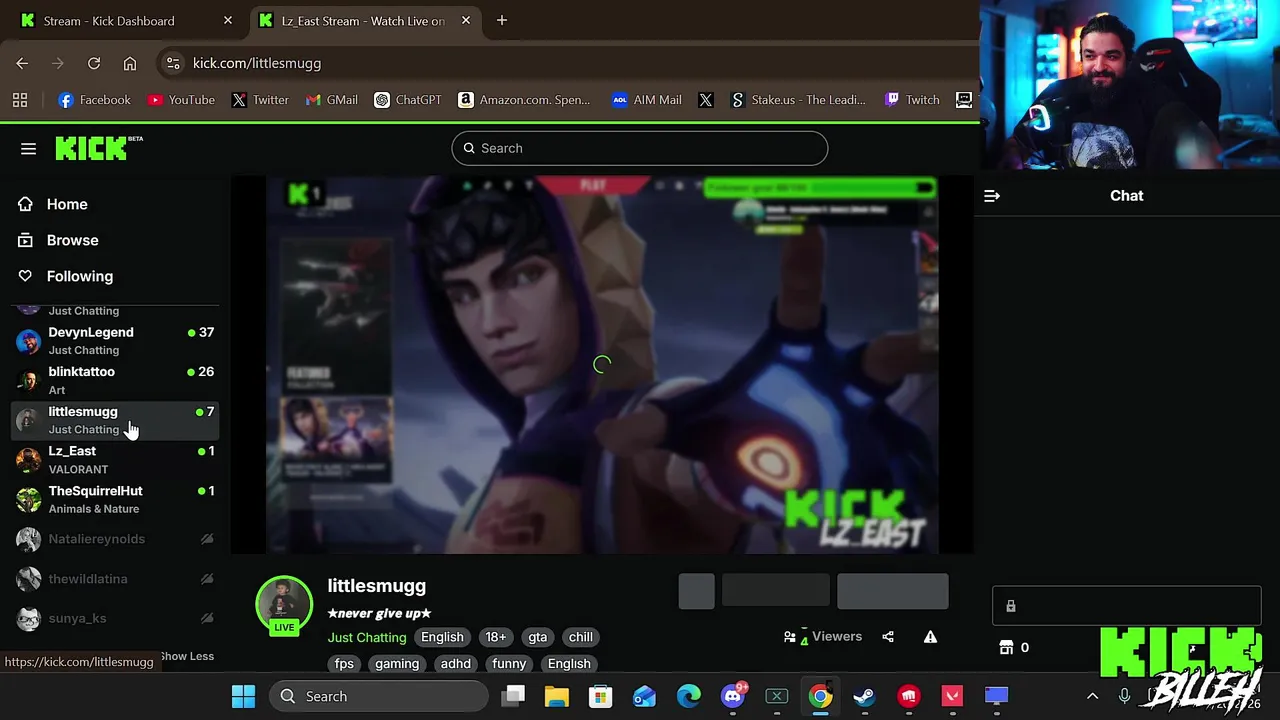The image size is (1280, 720).
Task: Collapse channel list with Show Less
Action: tap(187, 656)
